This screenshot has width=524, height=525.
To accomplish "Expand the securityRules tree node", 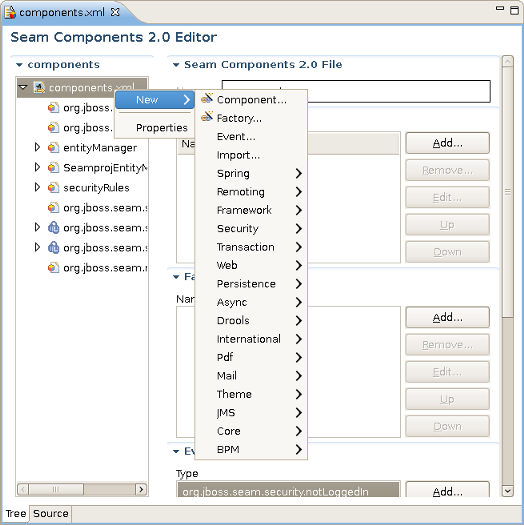I will coord(37,187).
